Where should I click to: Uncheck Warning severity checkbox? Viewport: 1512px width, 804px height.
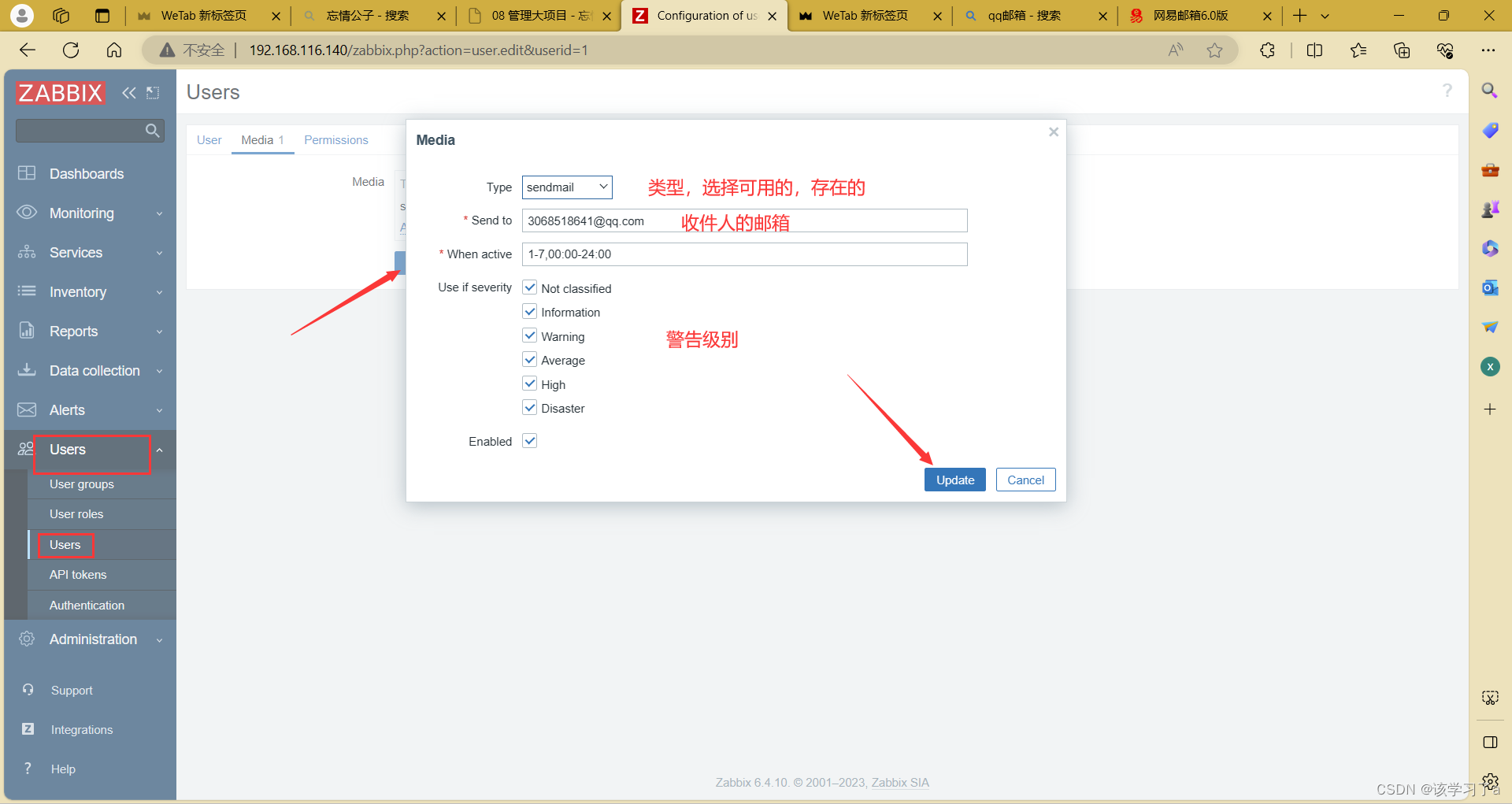click(530, 335)
